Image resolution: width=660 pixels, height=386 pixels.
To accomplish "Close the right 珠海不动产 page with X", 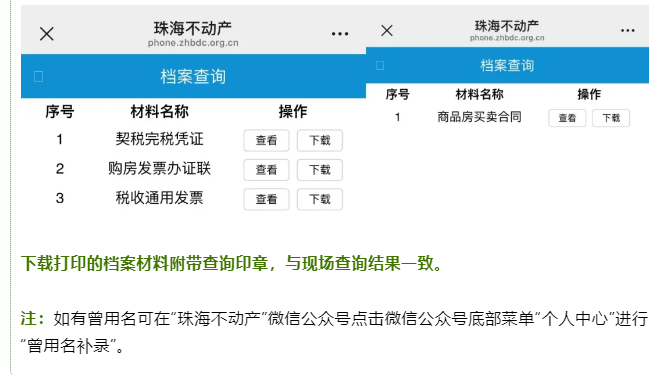I will (387, 30).
